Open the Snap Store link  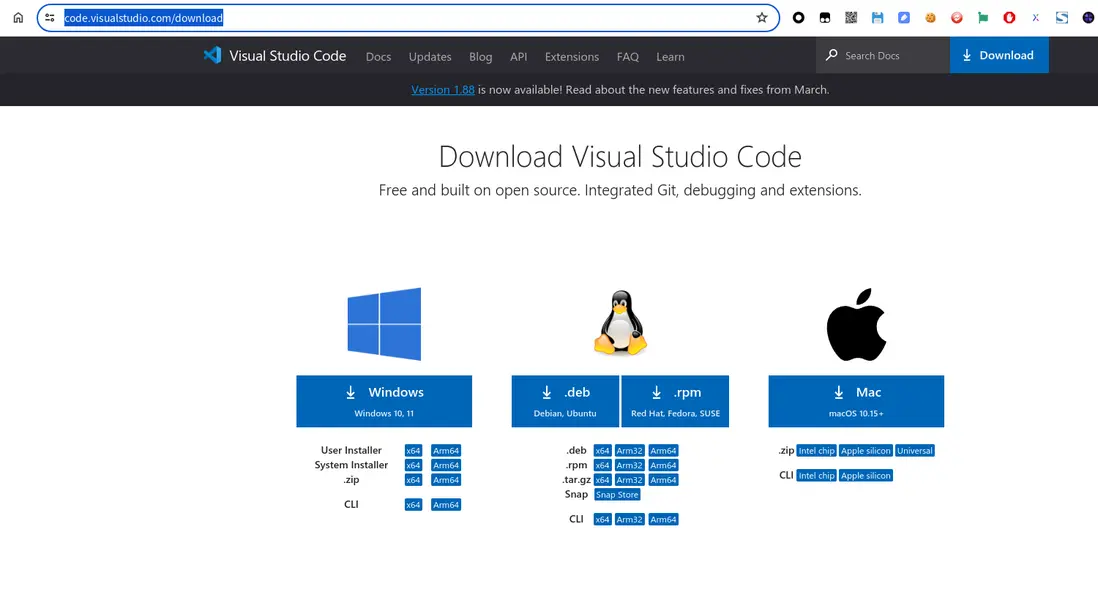(x=617, y=495)
